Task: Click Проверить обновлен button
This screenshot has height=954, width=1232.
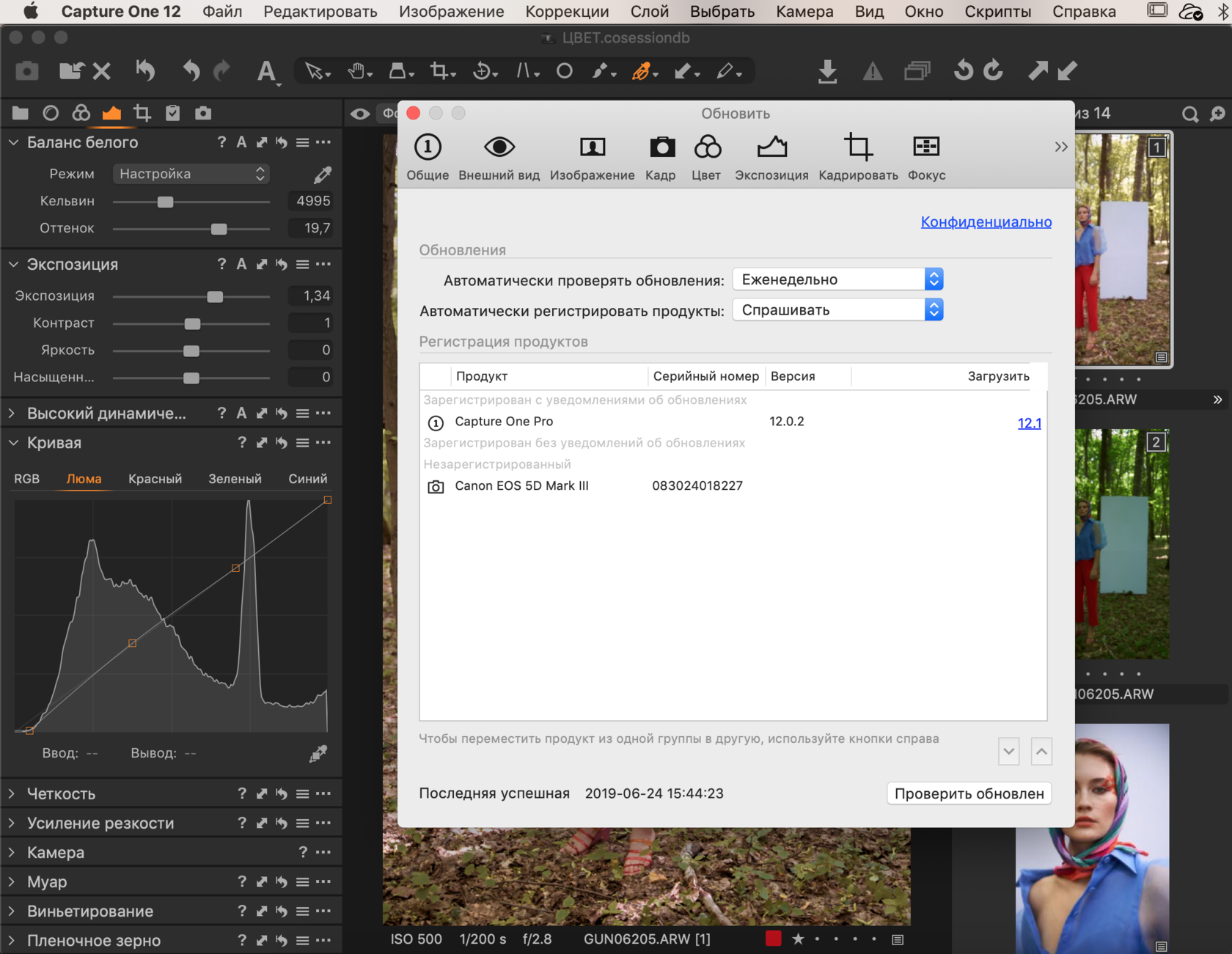Action: point(969,793)
